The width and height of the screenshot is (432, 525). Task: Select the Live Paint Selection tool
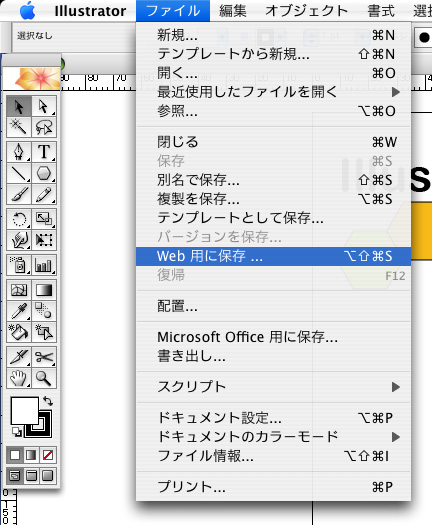coord(44,332)
